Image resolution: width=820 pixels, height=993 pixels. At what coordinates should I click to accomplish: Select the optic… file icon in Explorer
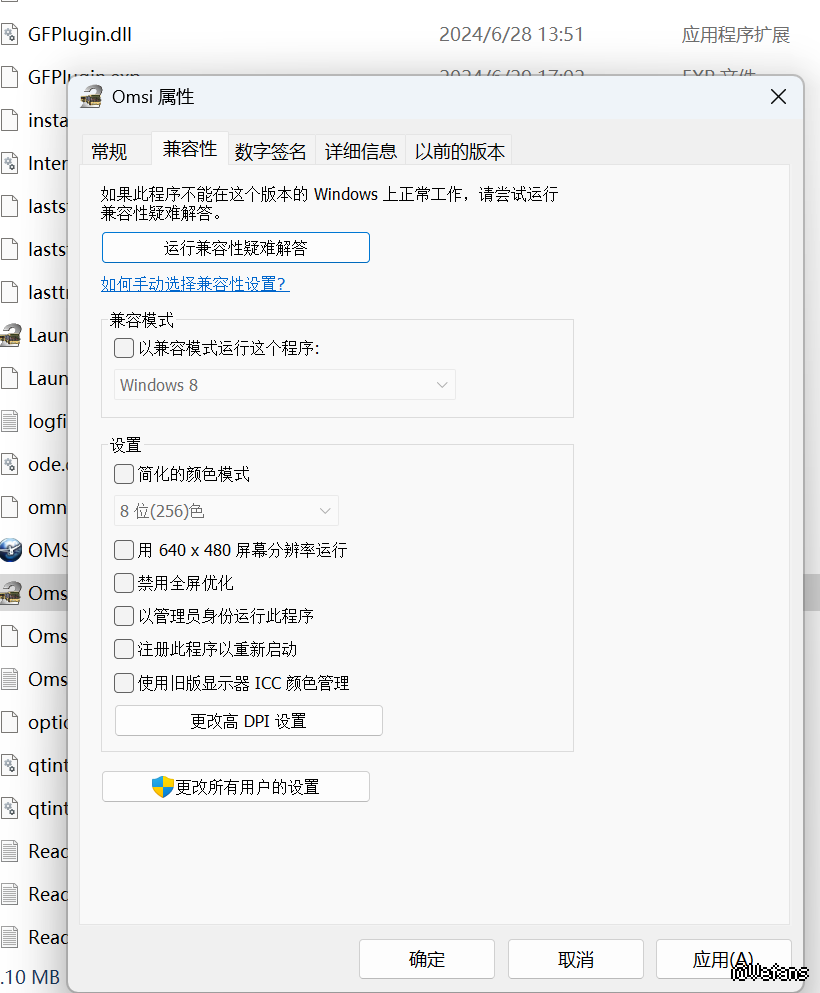tap(9, 722)
